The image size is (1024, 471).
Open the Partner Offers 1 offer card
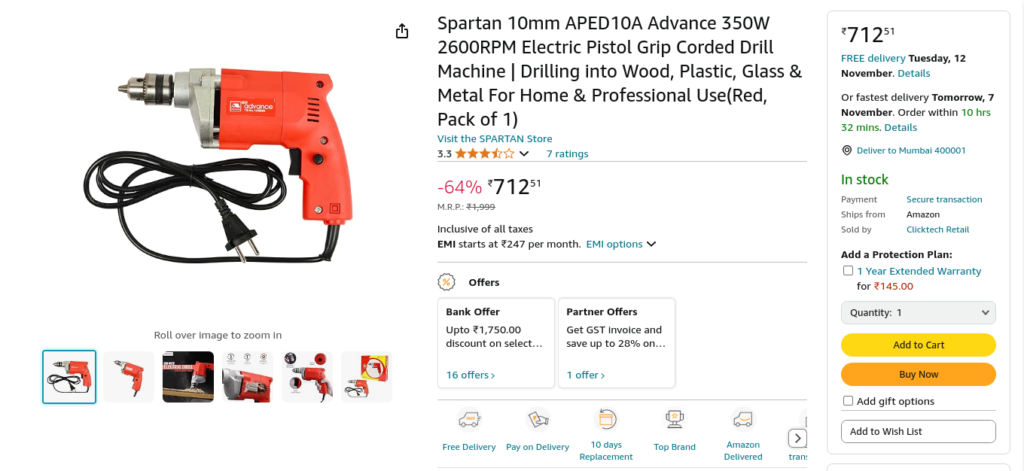point(616,343)
